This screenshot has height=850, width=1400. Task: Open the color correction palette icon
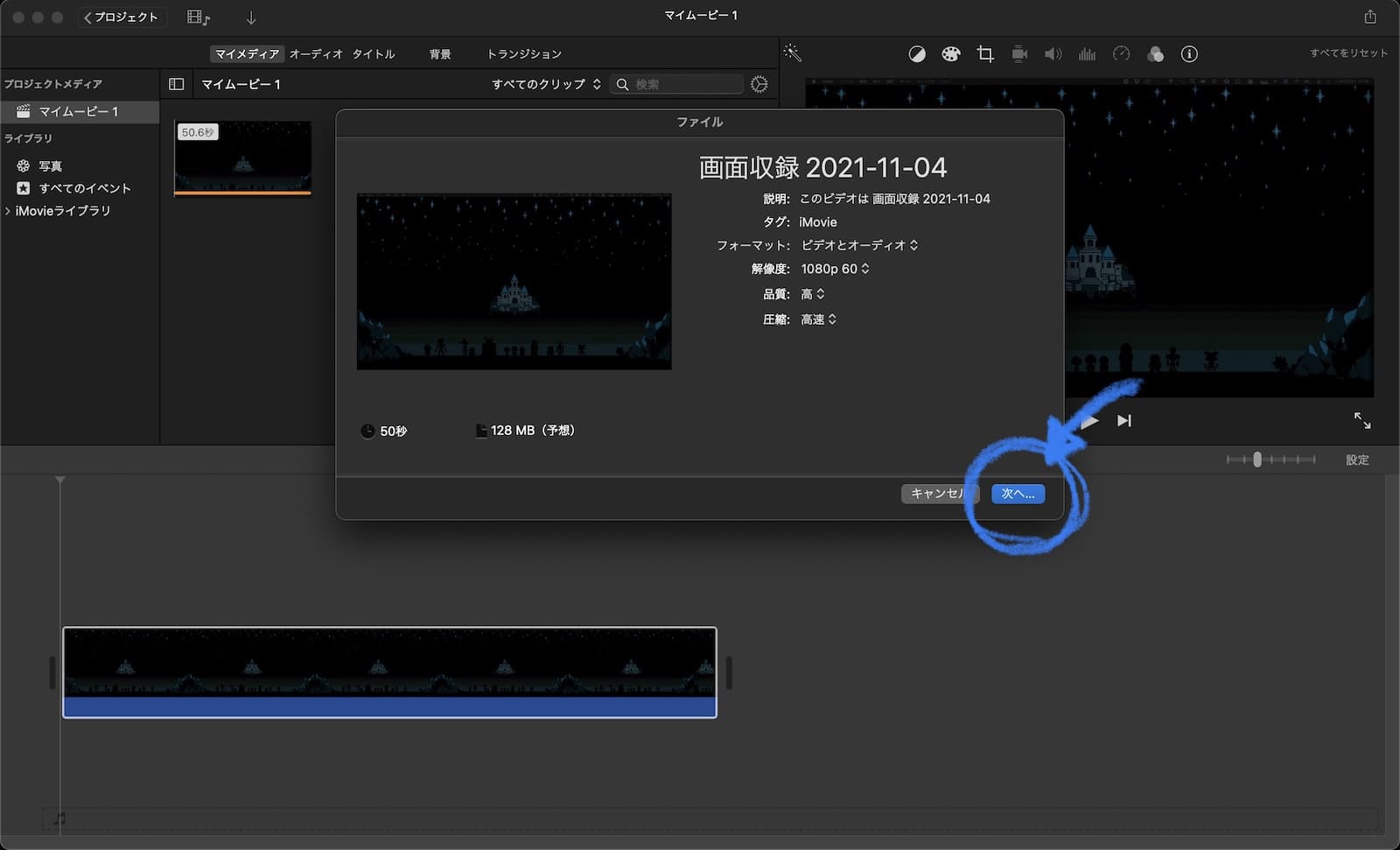951,53
